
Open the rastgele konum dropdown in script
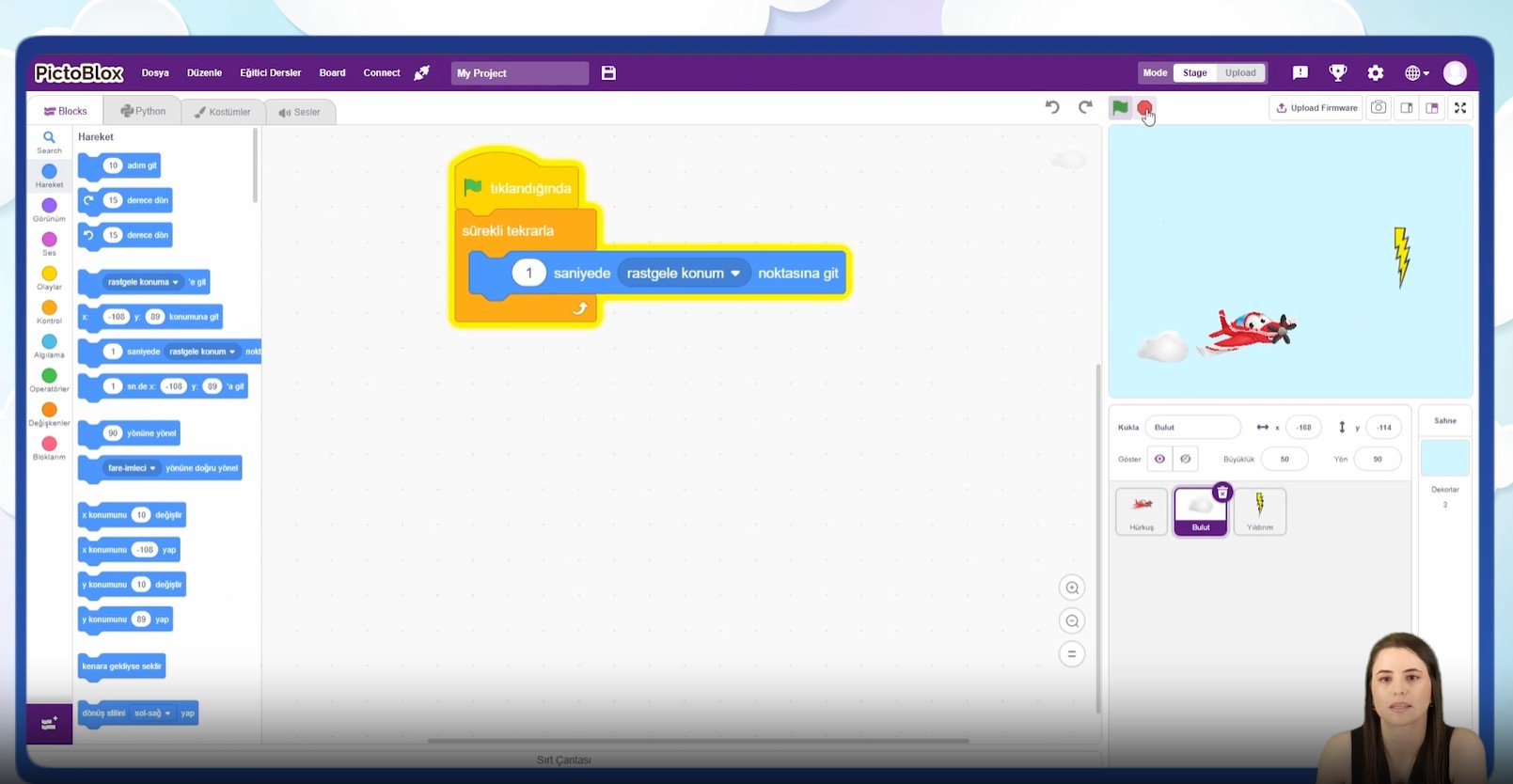734,274
